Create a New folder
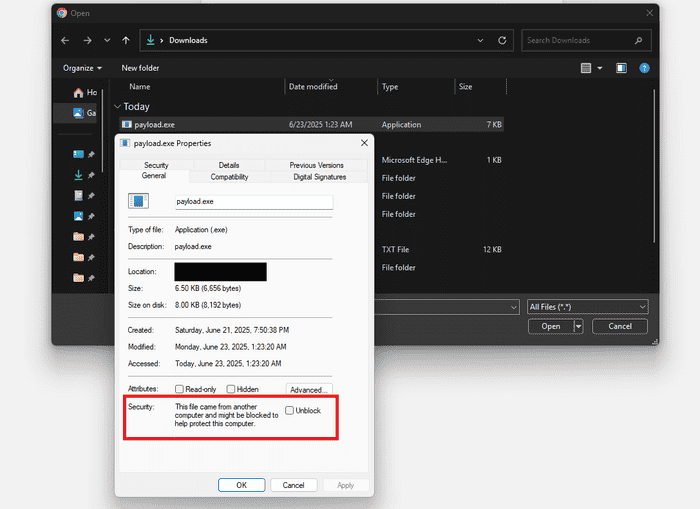 coord(140,68)
